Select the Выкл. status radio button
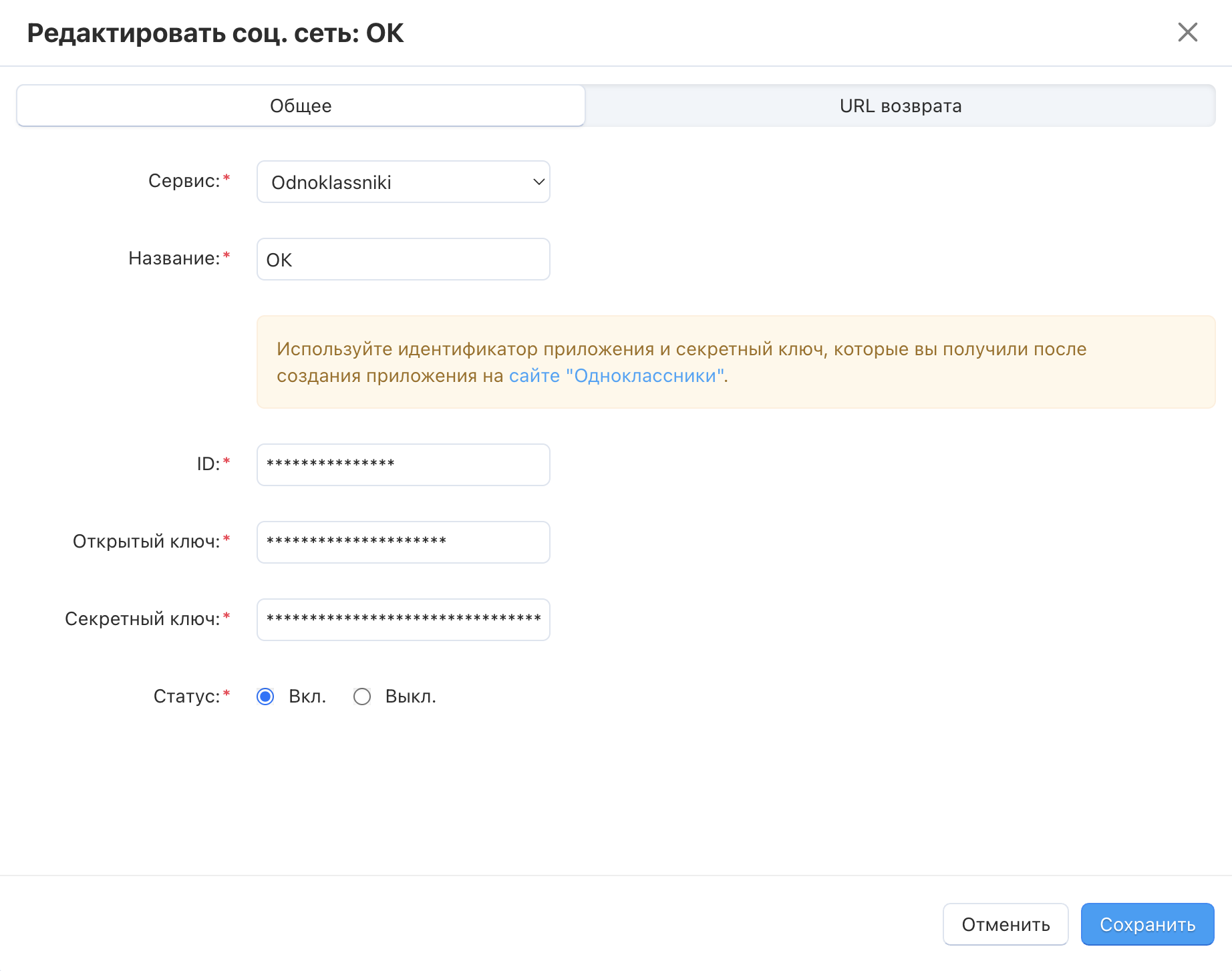 point(362,697)
